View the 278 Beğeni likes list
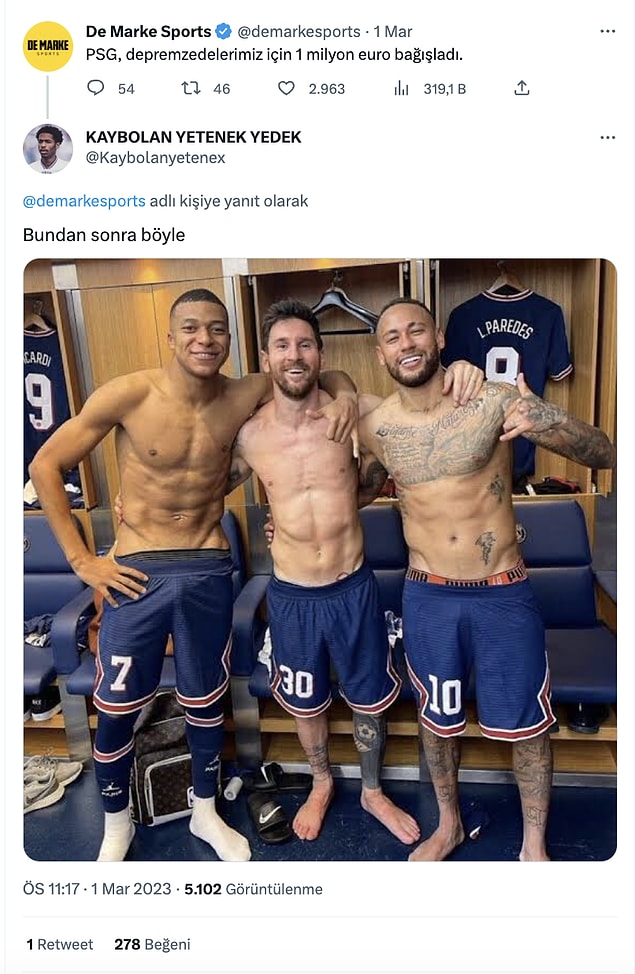The width and height of the screenshot is (635, 974). pos(152,944)
